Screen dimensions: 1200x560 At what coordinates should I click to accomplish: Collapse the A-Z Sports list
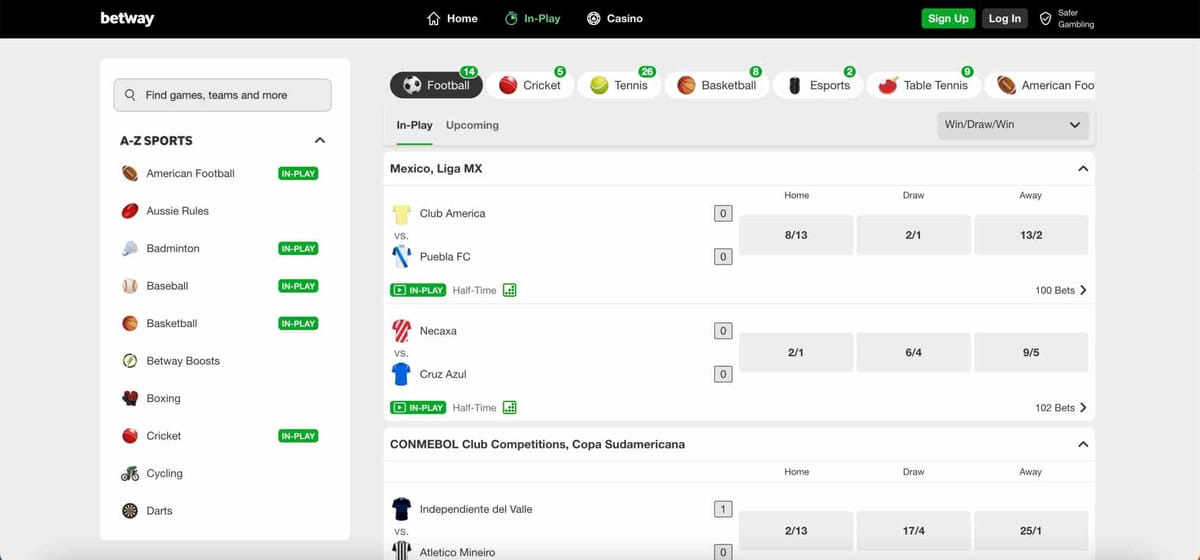[x=320, y=141]
